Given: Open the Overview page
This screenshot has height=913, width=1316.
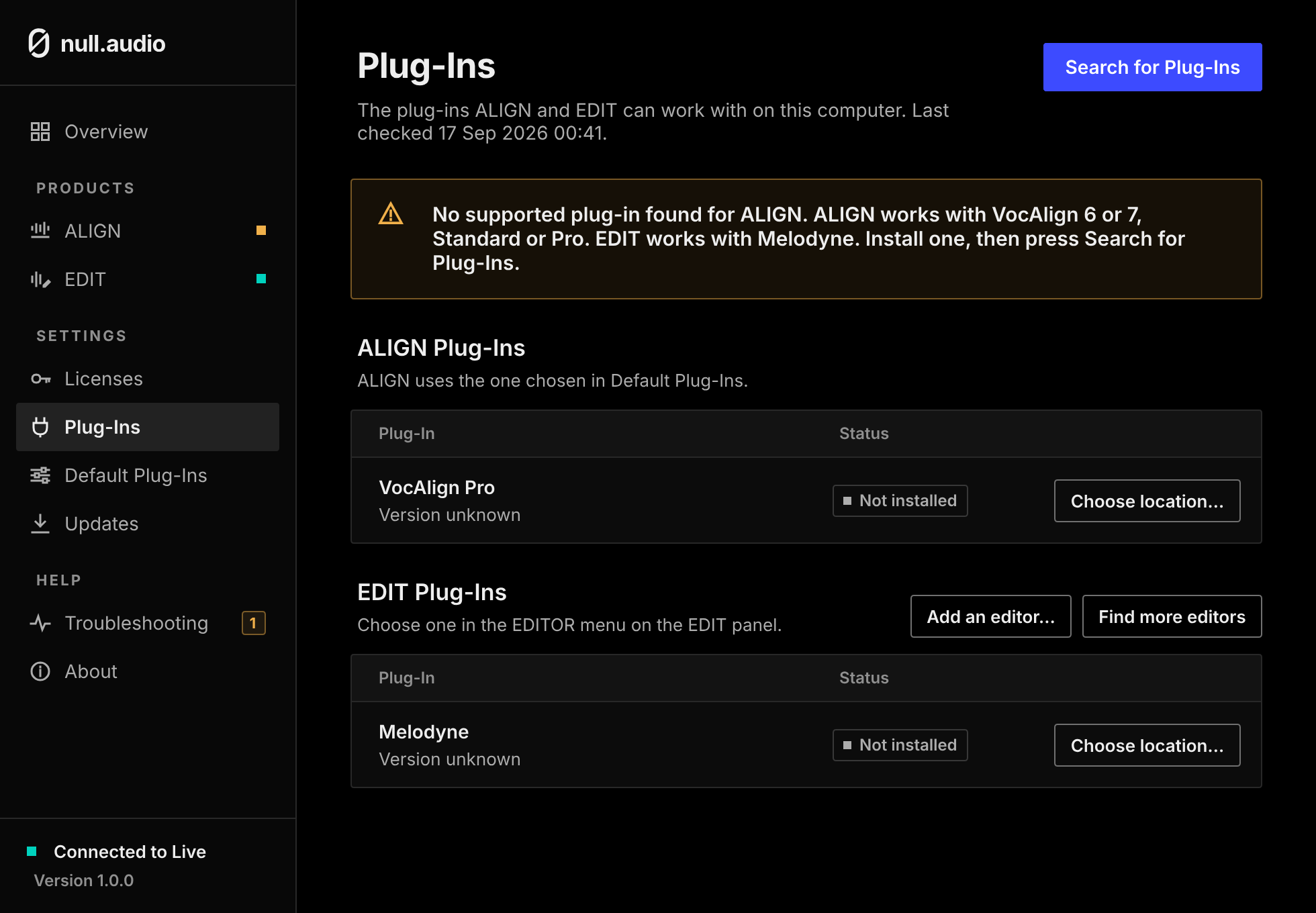Looking at the screenshot, I should click(x=148, y=132).
